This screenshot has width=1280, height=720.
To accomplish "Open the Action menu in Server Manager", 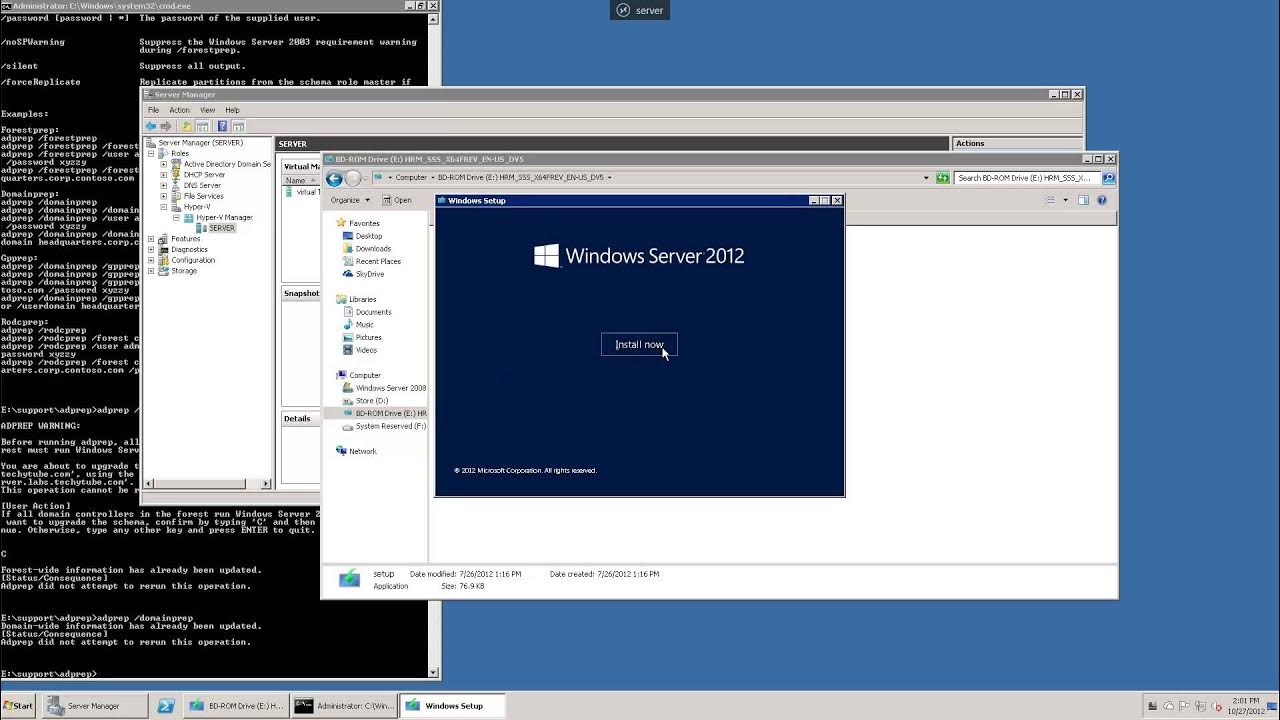I will 179,110.
